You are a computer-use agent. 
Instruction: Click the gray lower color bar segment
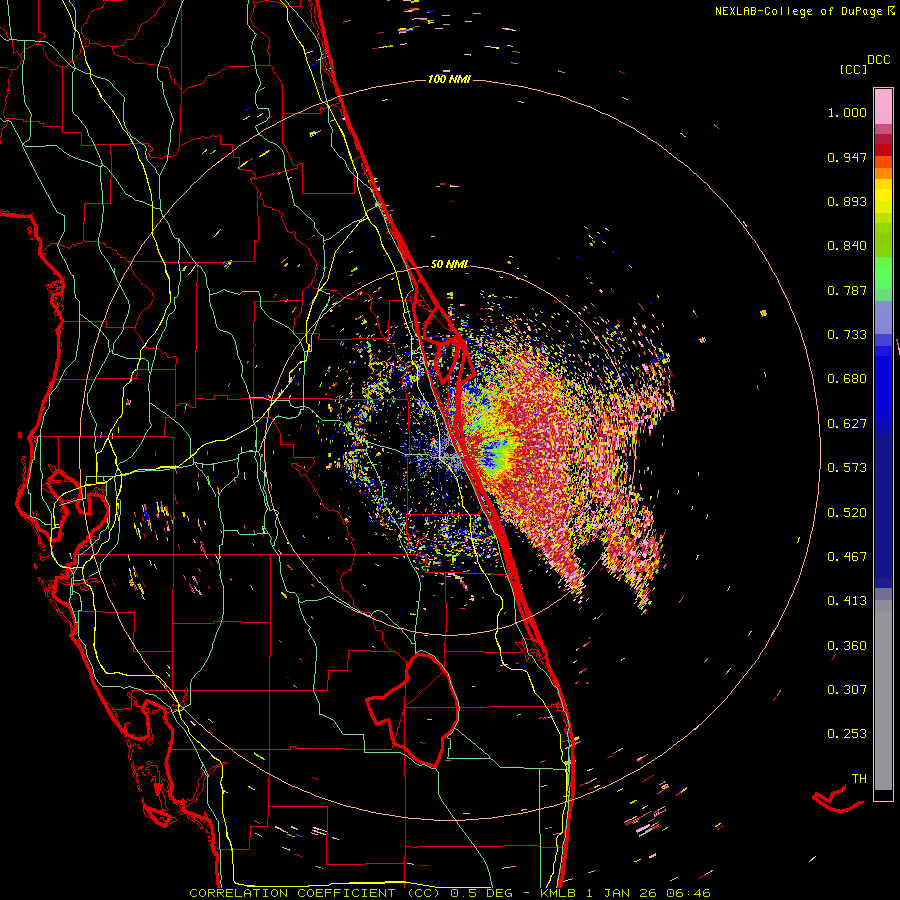tap(883, 695)
